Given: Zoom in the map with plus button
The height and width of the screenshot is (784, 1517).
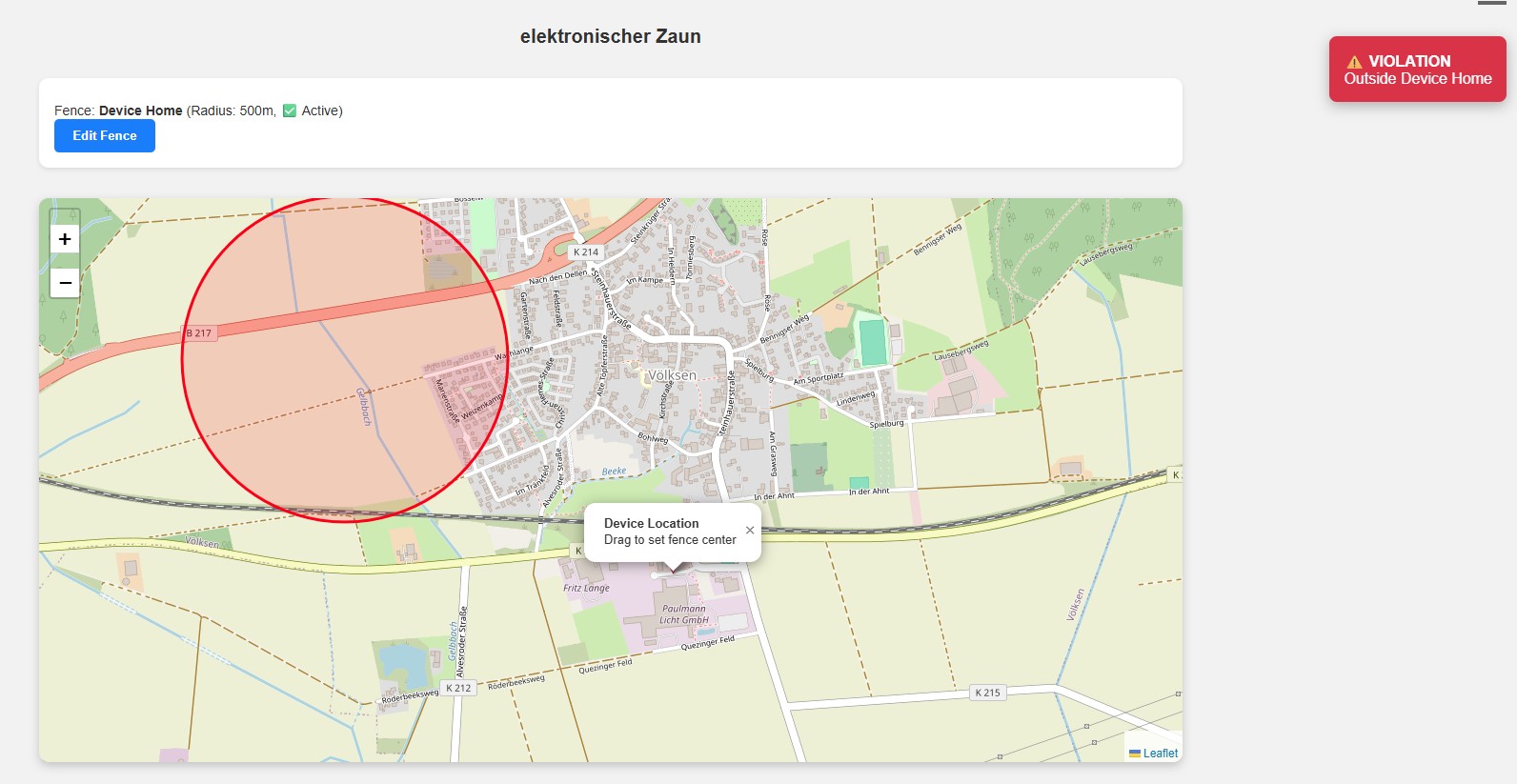Looking at the screenshot, I should click(x=65, y=239).
